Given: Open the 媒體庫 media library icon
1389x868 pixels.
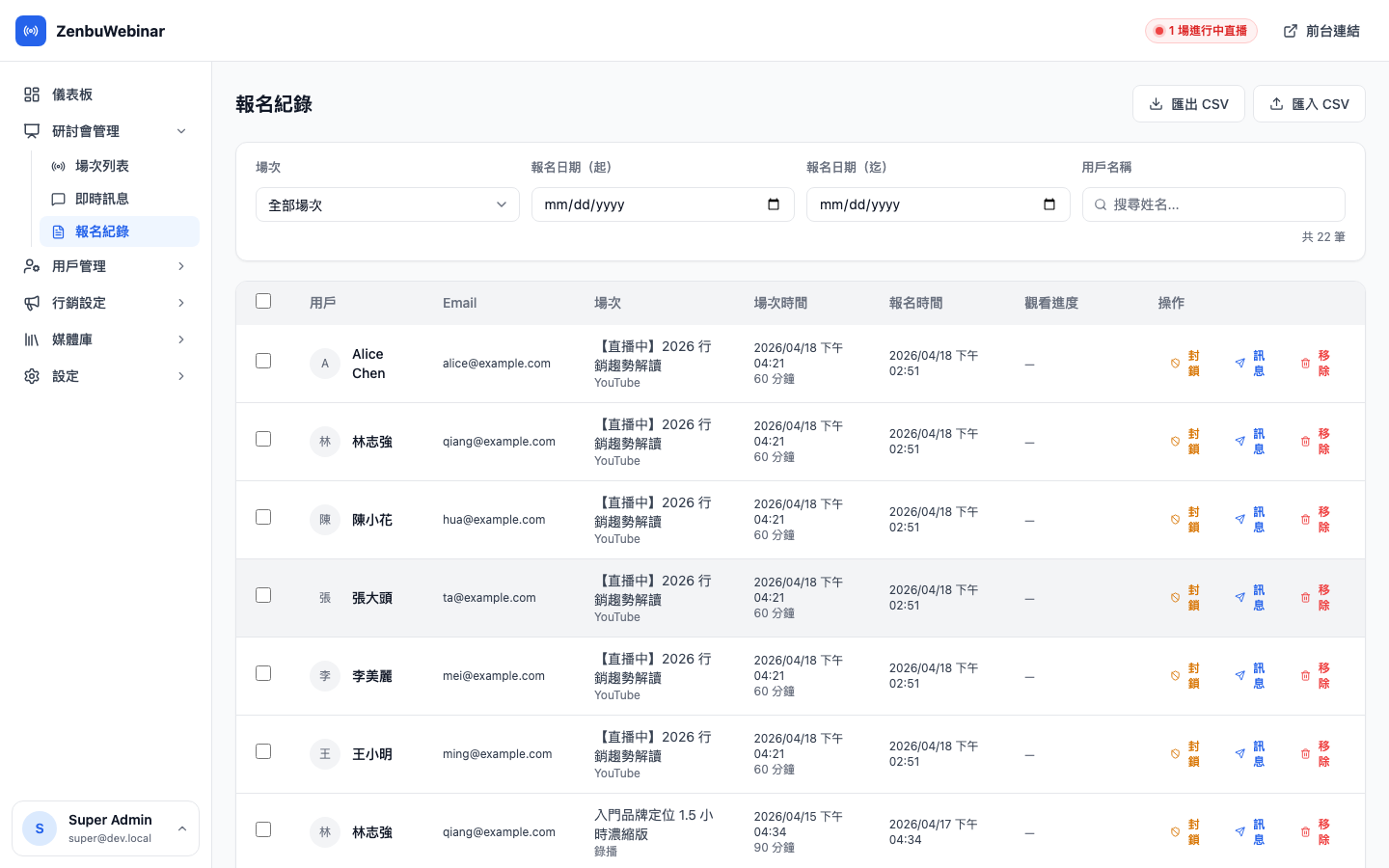Looking at the screenshot, I should tap(31, 339).
